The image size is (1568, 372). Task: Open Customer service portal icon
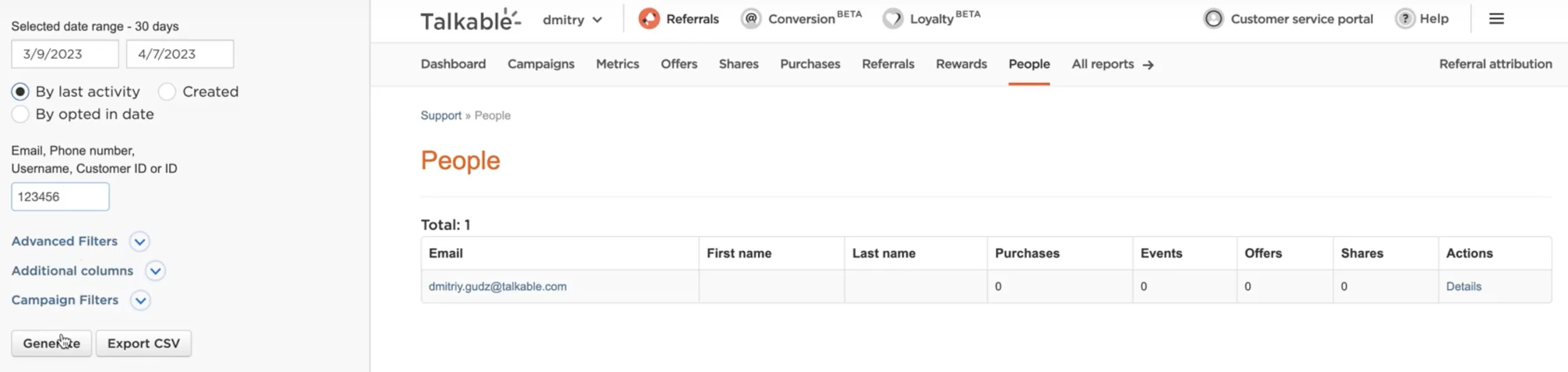[1213, 19]
